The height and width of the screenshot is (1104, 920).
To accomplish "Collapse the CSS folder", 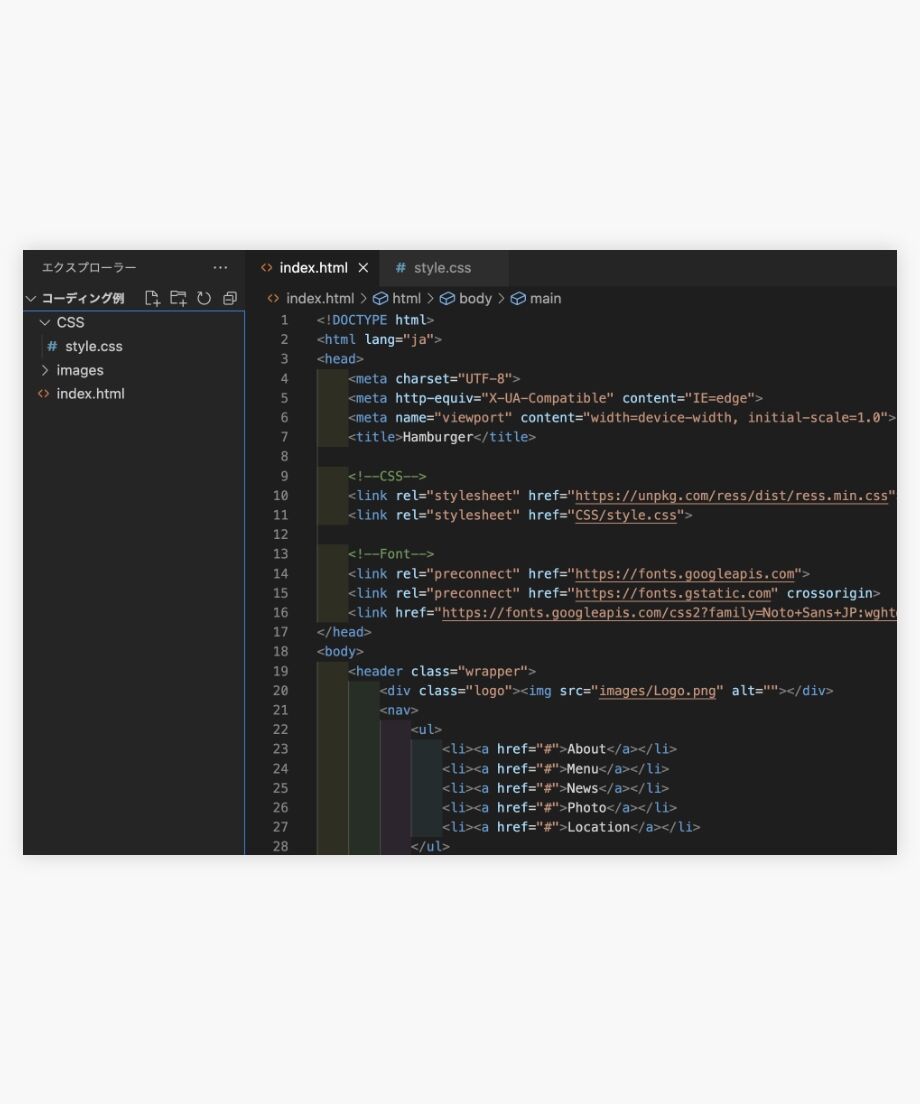I will coord(45,322).
